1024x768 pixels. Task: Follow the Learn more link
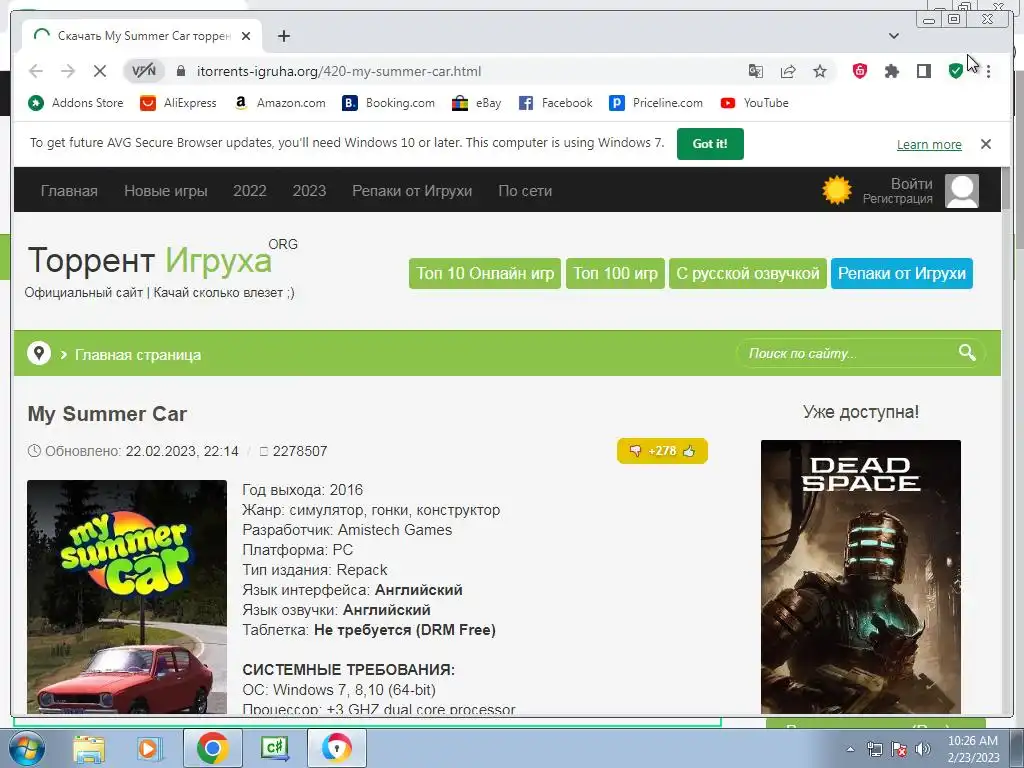click(x=929, y=144)
